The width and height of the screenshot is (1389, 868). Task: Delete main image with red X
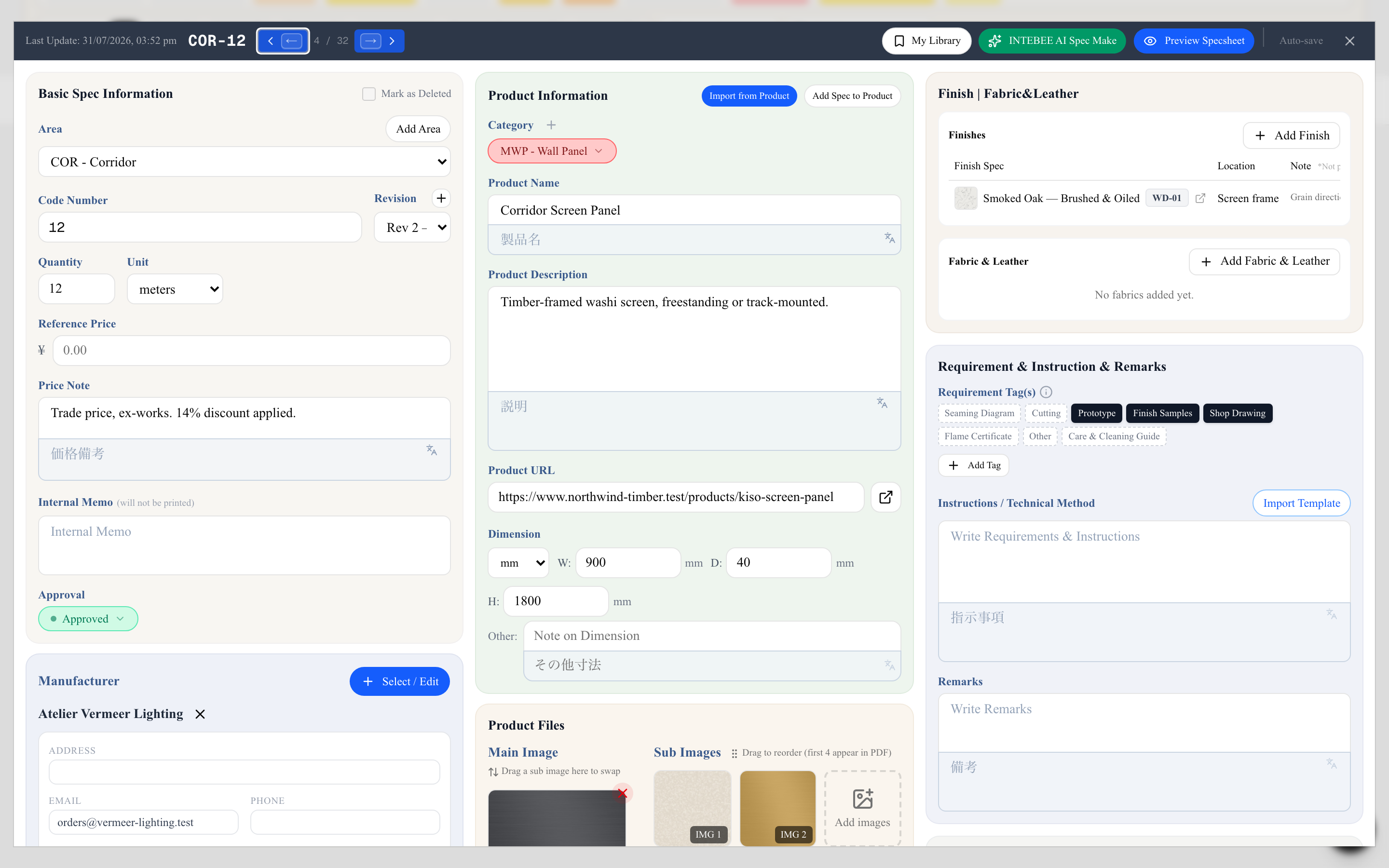[x=622, y=793]
